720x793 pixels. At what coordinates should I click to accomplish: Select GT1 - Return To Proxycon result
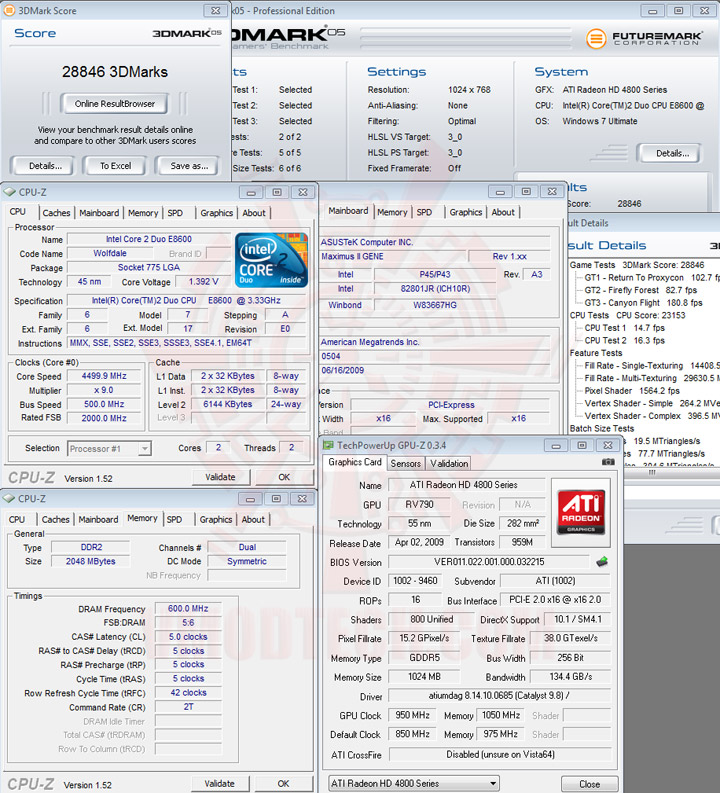[x=652, y=278]
